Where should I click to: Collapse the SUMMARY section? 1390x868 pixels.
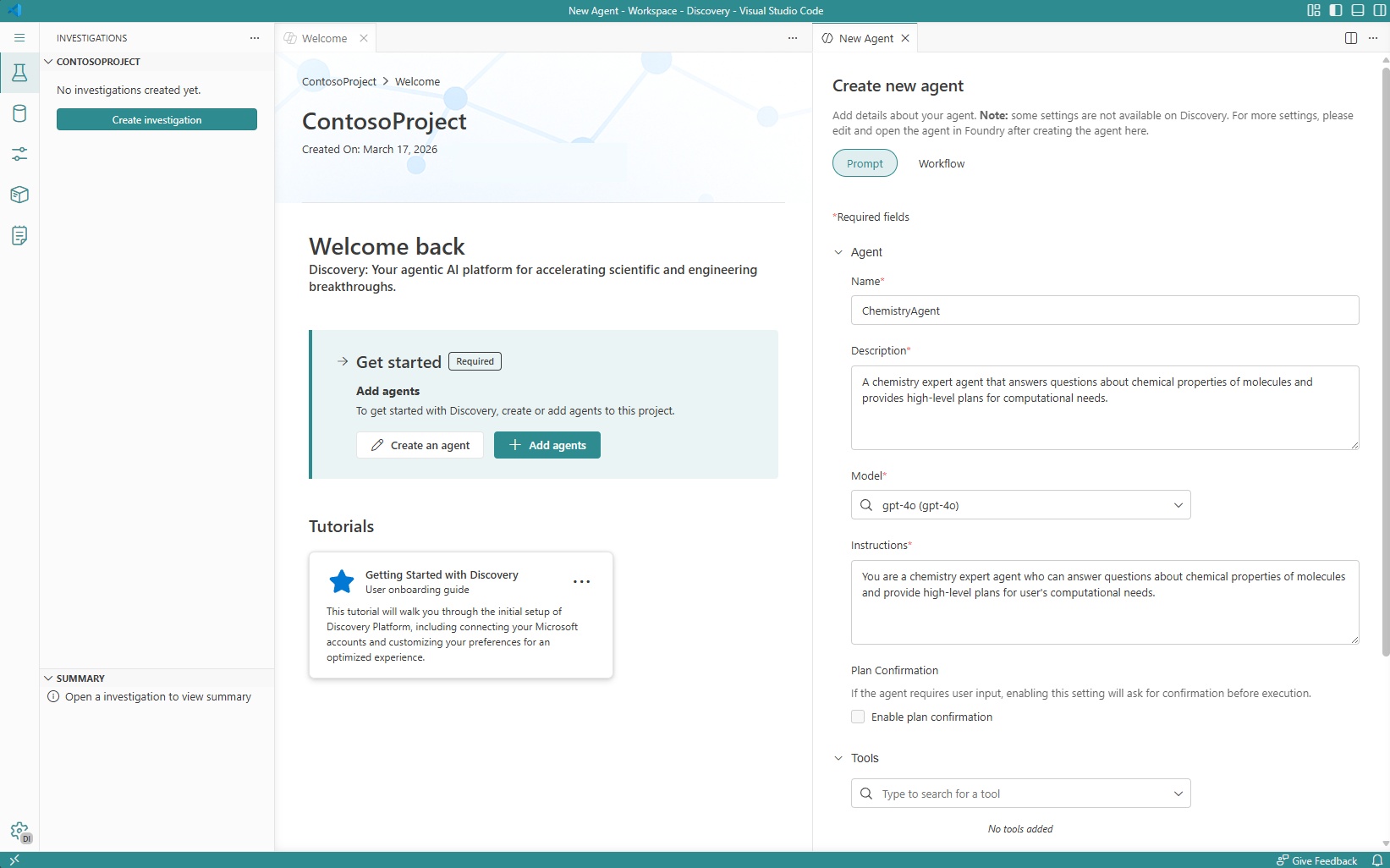(48, 678)
